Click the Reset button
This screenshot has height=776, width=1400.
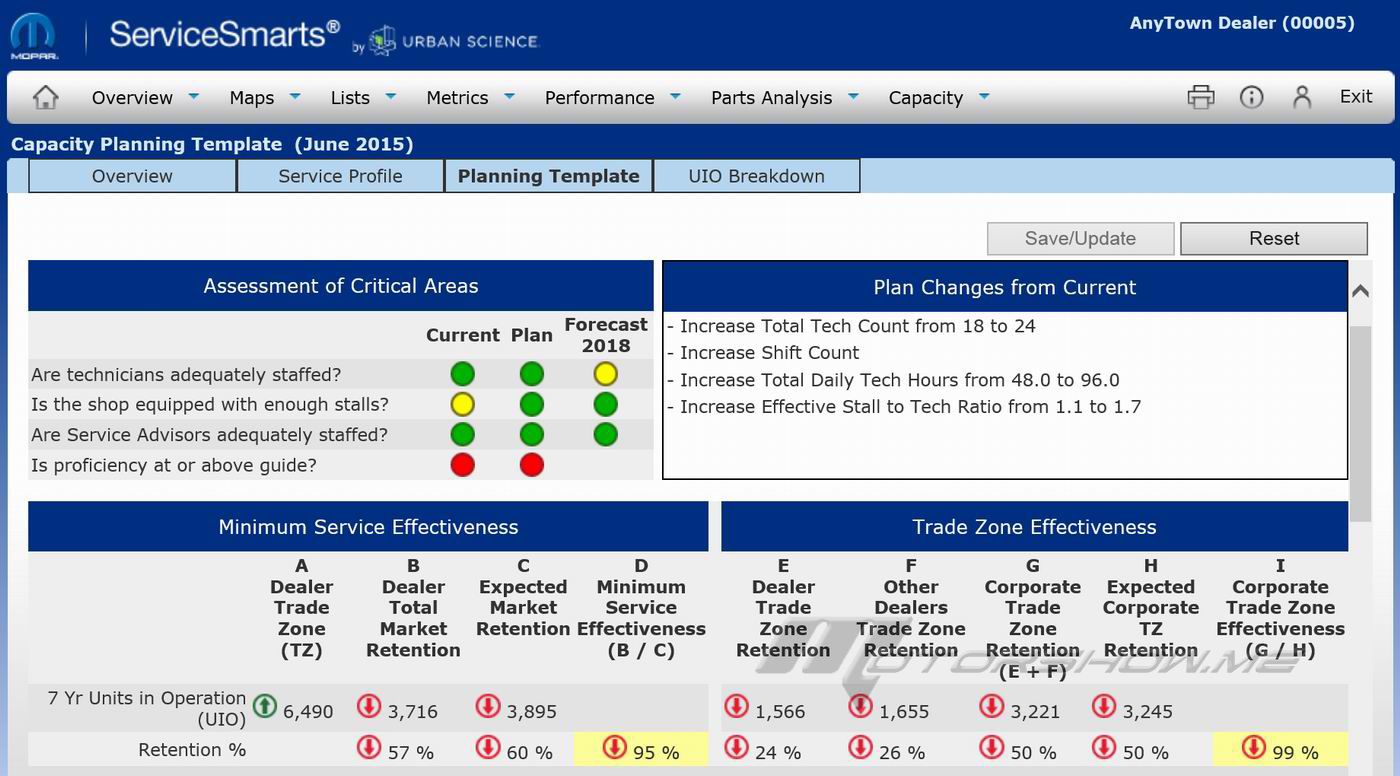click(x=1274, y=238)
